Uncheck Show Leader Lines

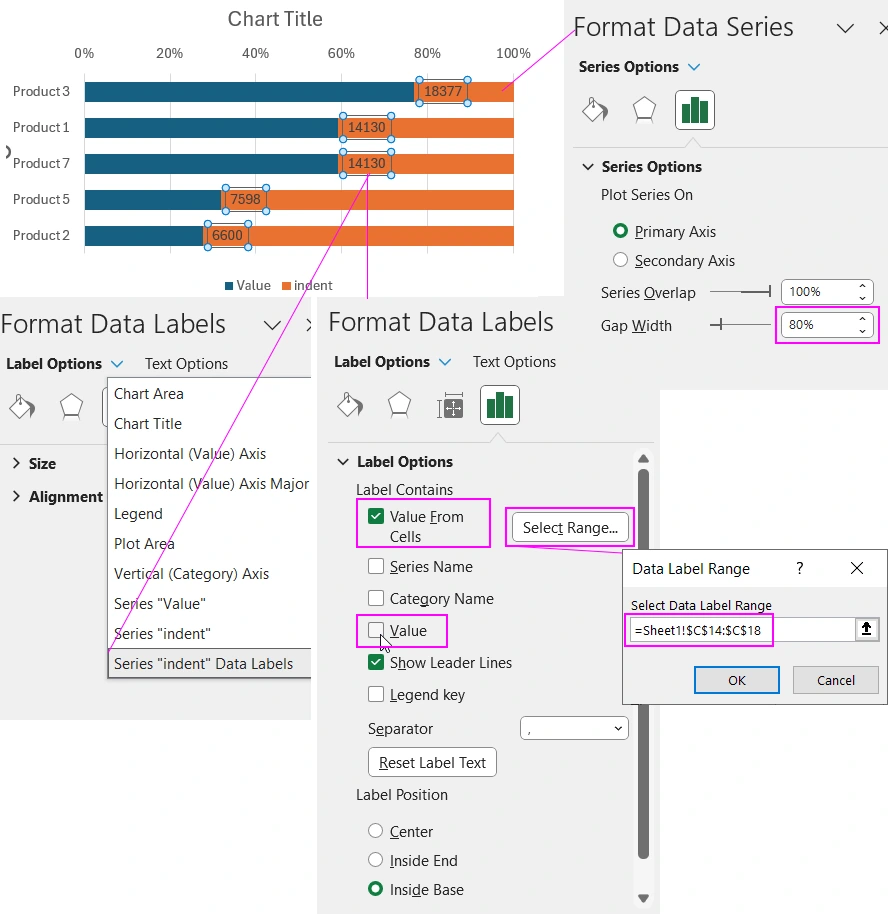377,662
